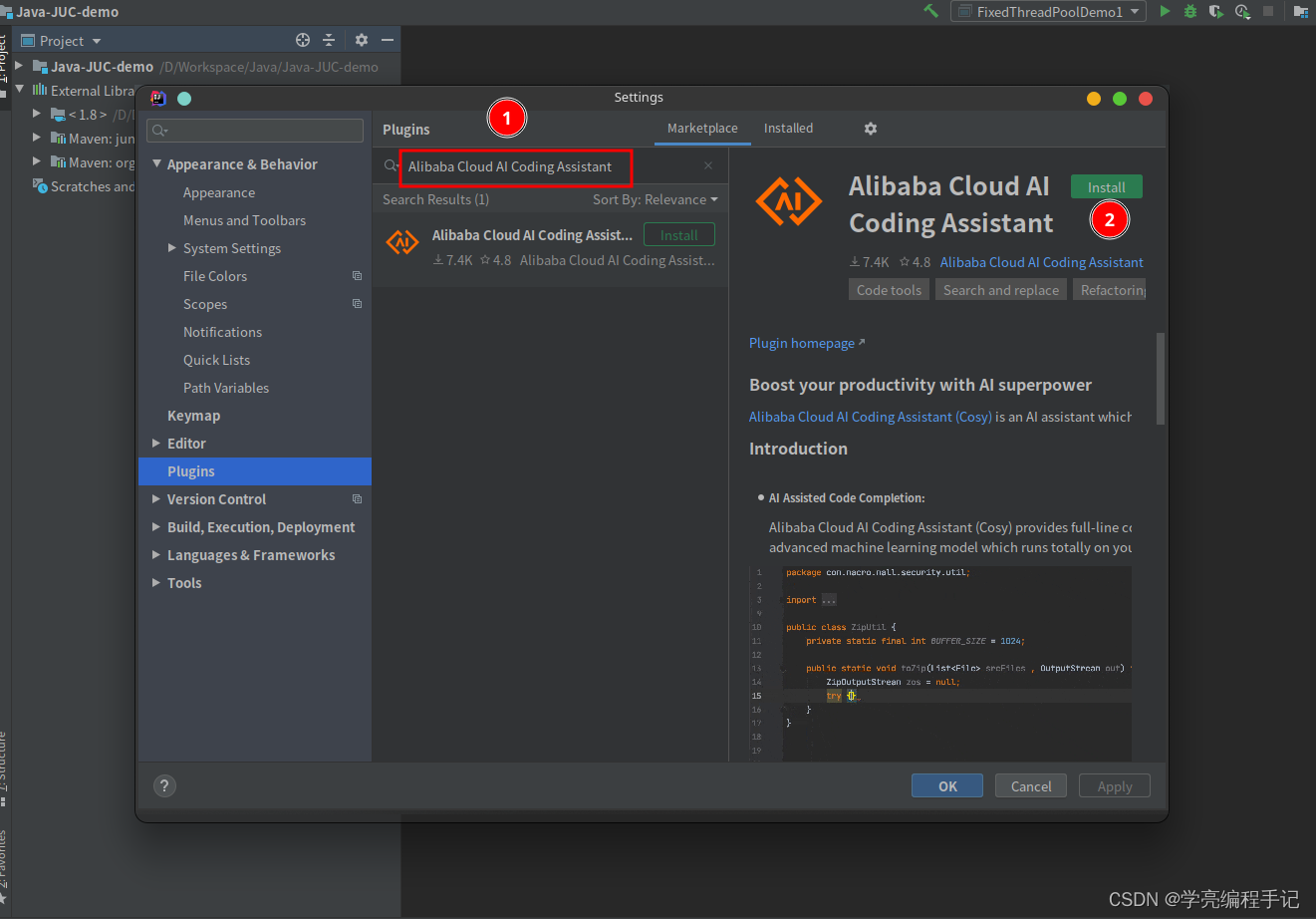Build the project using the hammer icon
This screenshot has width=1316, height=919.
[929, 11]
